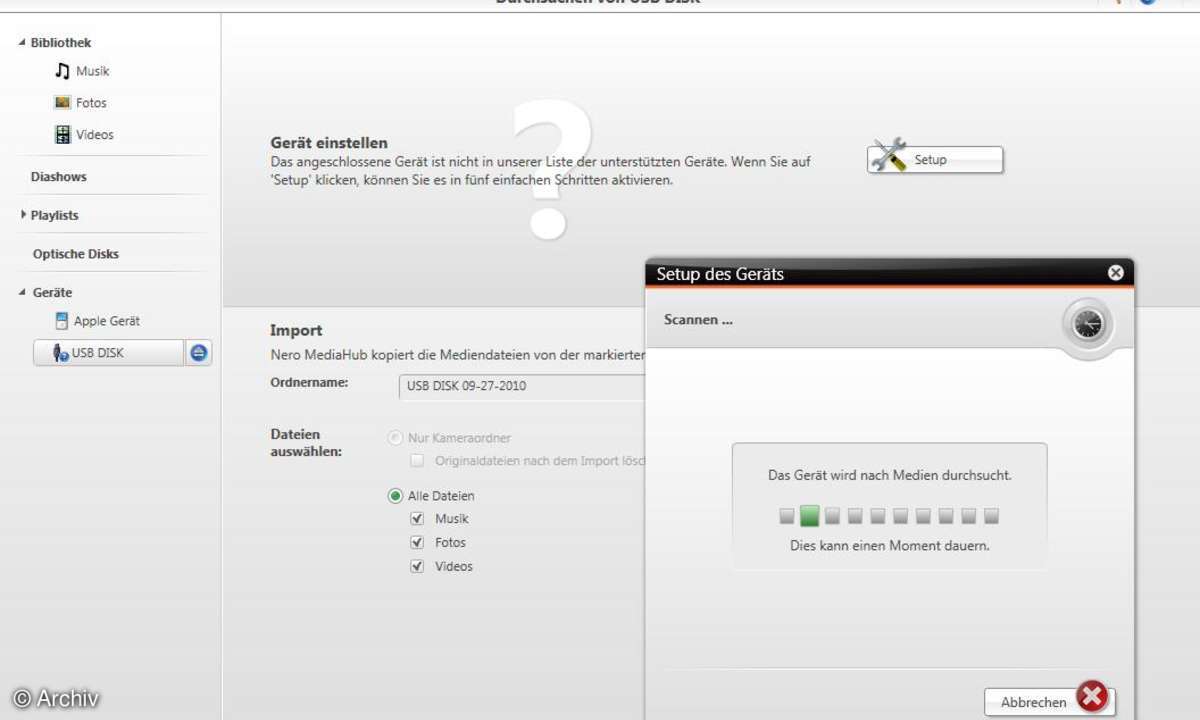Click the green scanning progress bar
The width and height of the screenshot is (1200, 720).
(889, 516)
